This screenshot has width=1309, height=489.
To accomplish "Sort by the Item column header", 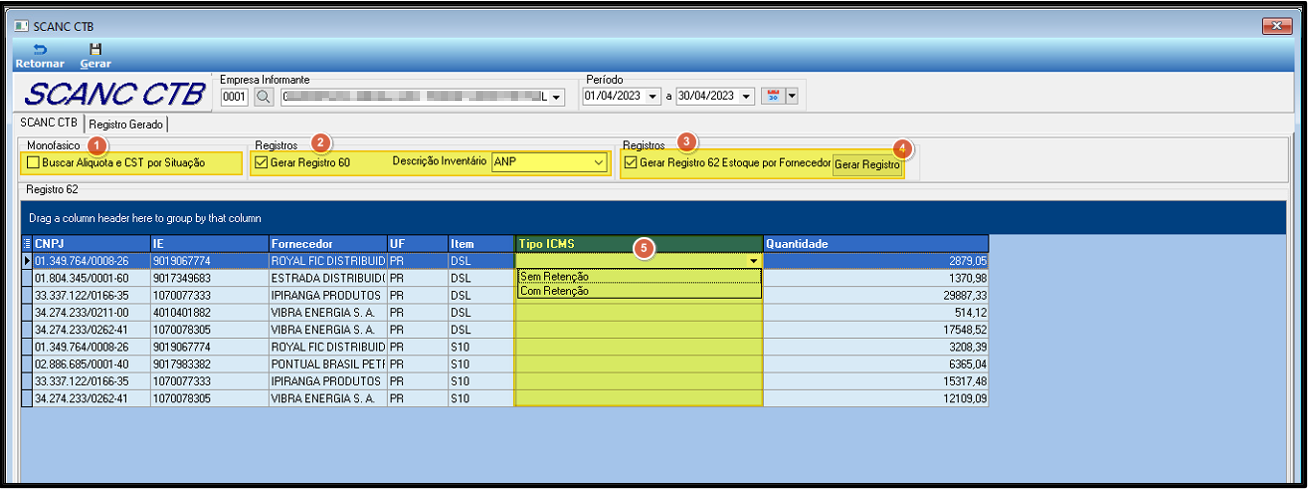I will coord(481,244).
